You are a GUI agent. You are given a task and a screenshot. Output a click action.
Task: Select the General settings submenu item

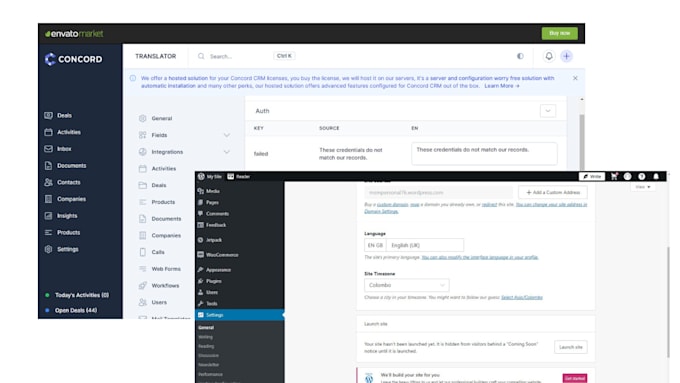coord(206,327)
